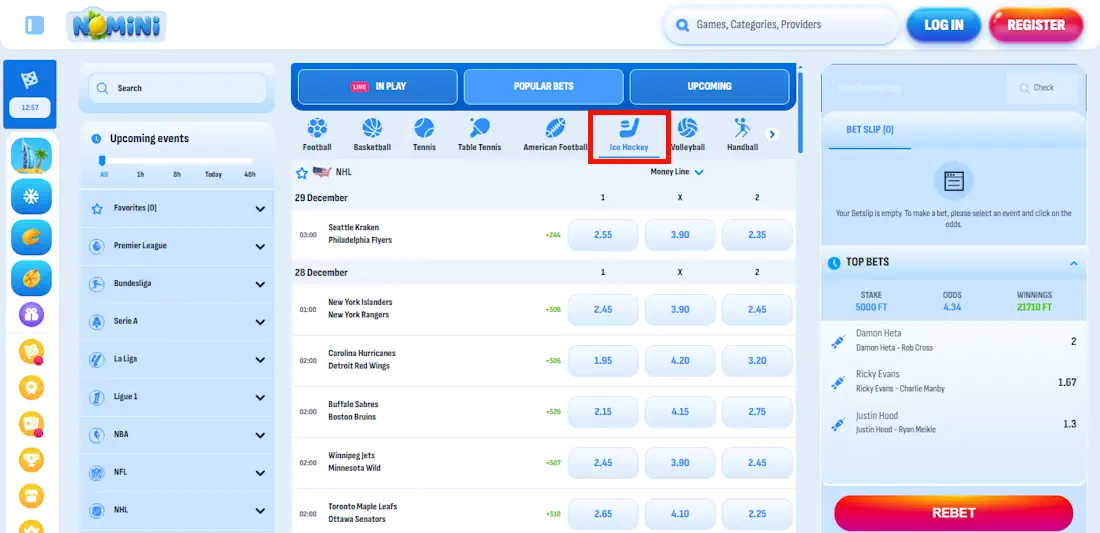
Task: Open the Volleyball sport category
Action: pos(688,135)
